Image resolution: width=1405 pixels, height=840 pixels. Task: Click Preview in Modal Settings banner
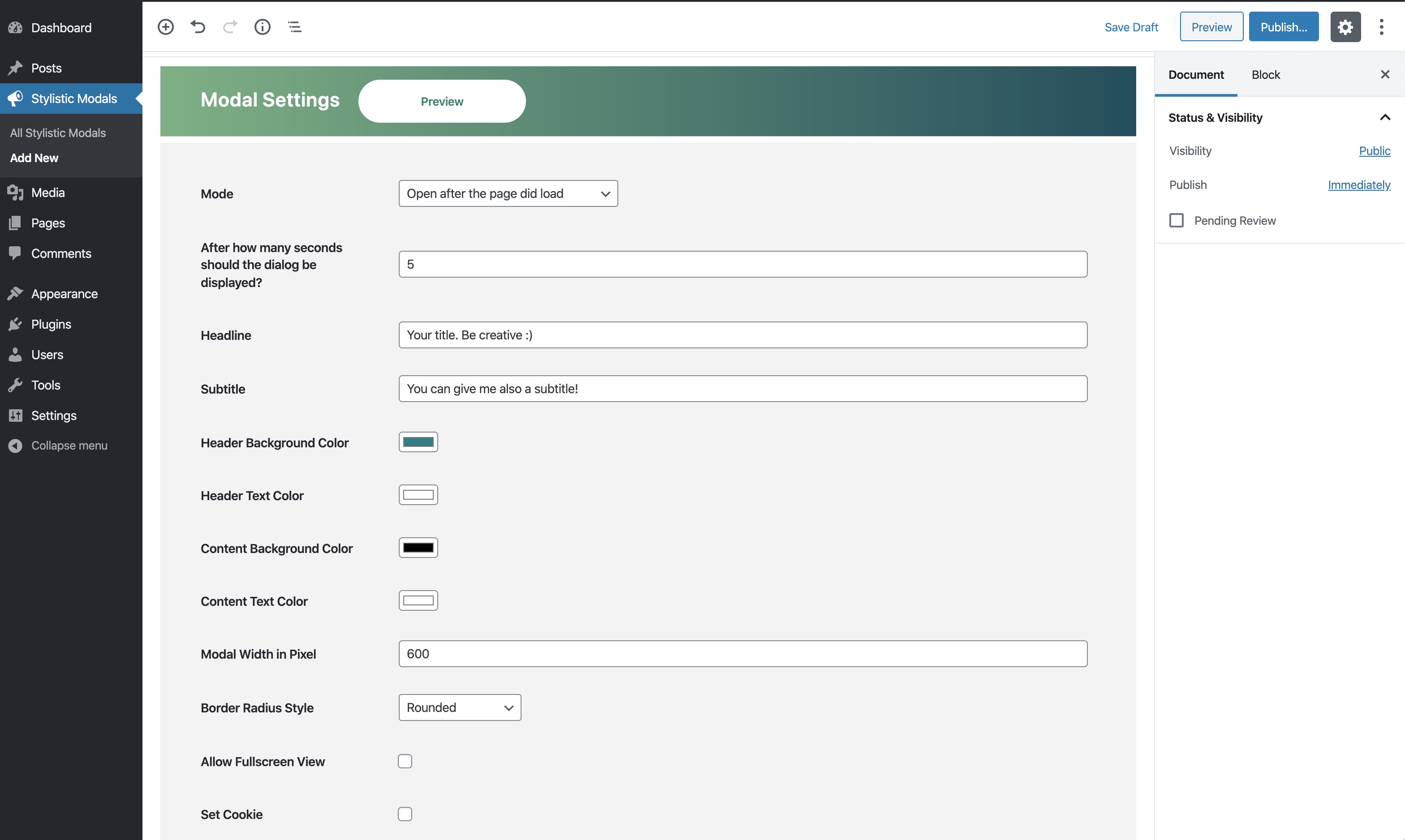(442, 101)
